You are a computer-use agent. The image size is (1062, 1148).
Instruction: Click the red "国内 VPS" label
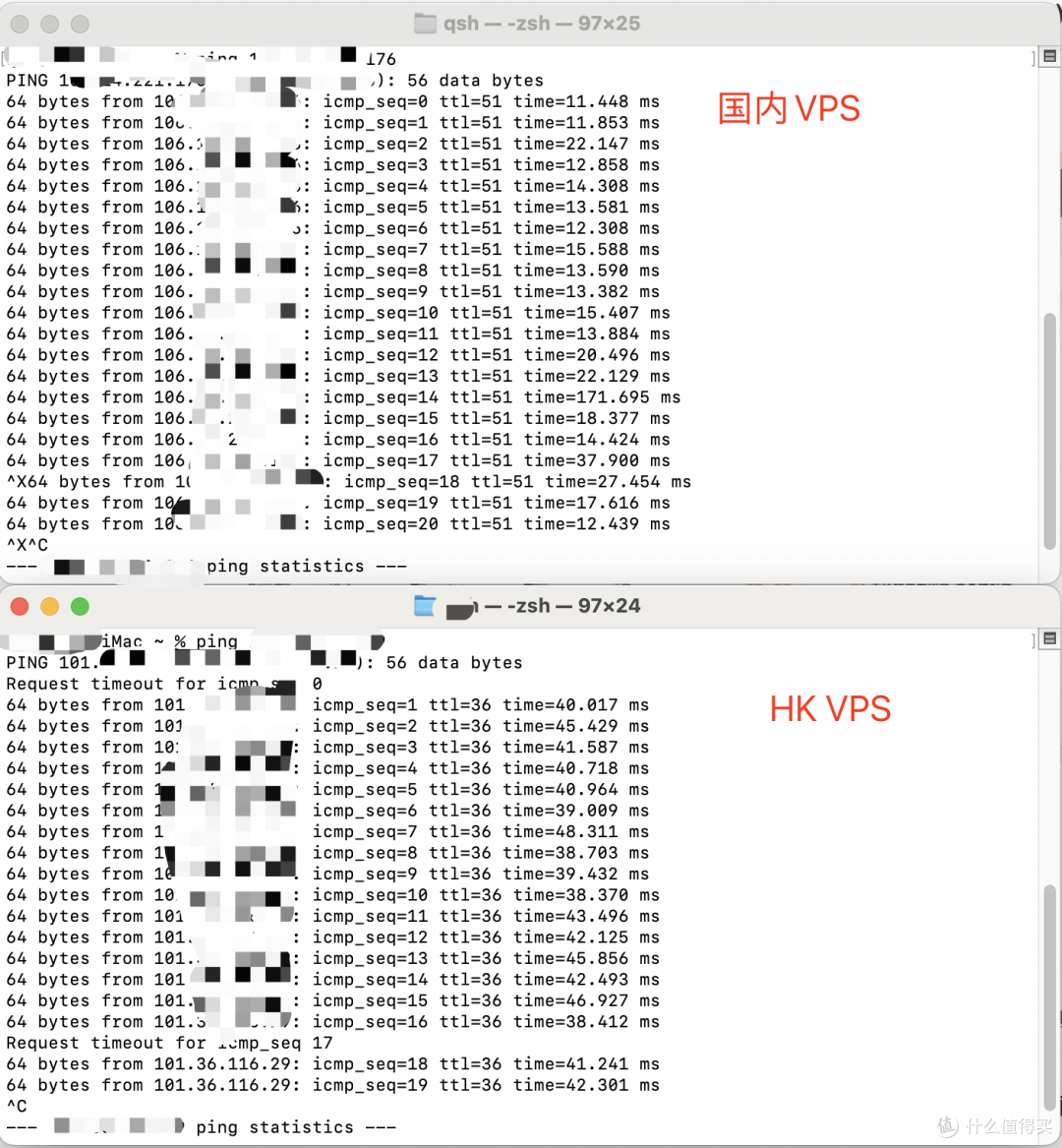tap(789, 108)
